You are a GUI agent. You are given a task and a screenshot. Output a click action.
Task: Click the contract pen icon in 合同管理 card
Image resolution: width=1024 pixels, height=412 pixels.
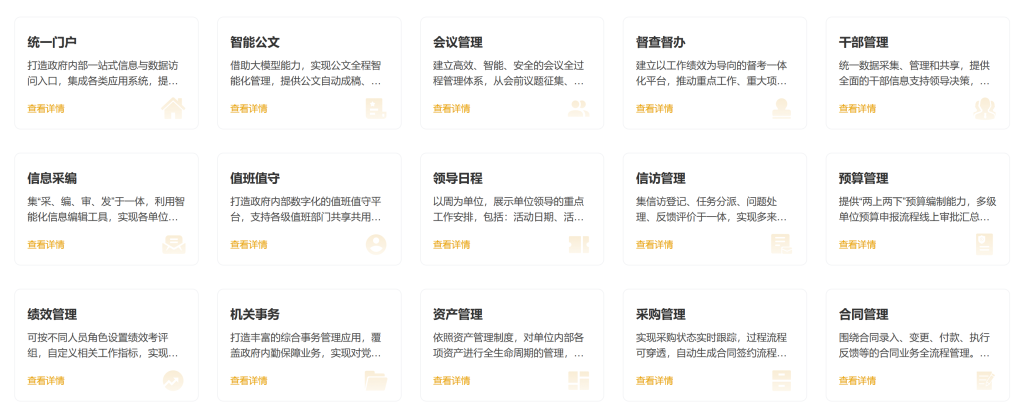pos(985,380)
